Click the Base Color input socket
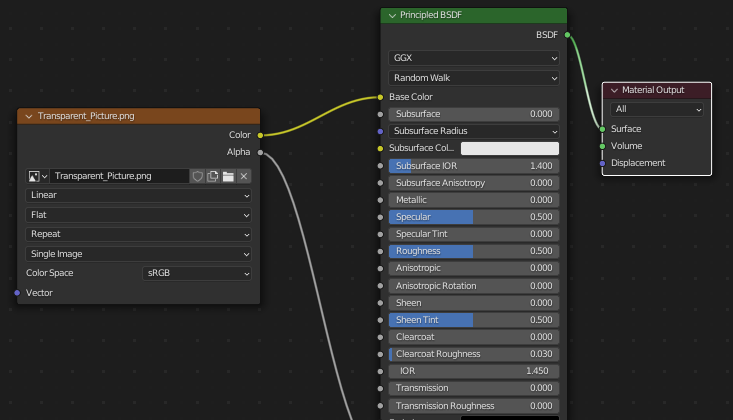 click(x=380, y=97)
